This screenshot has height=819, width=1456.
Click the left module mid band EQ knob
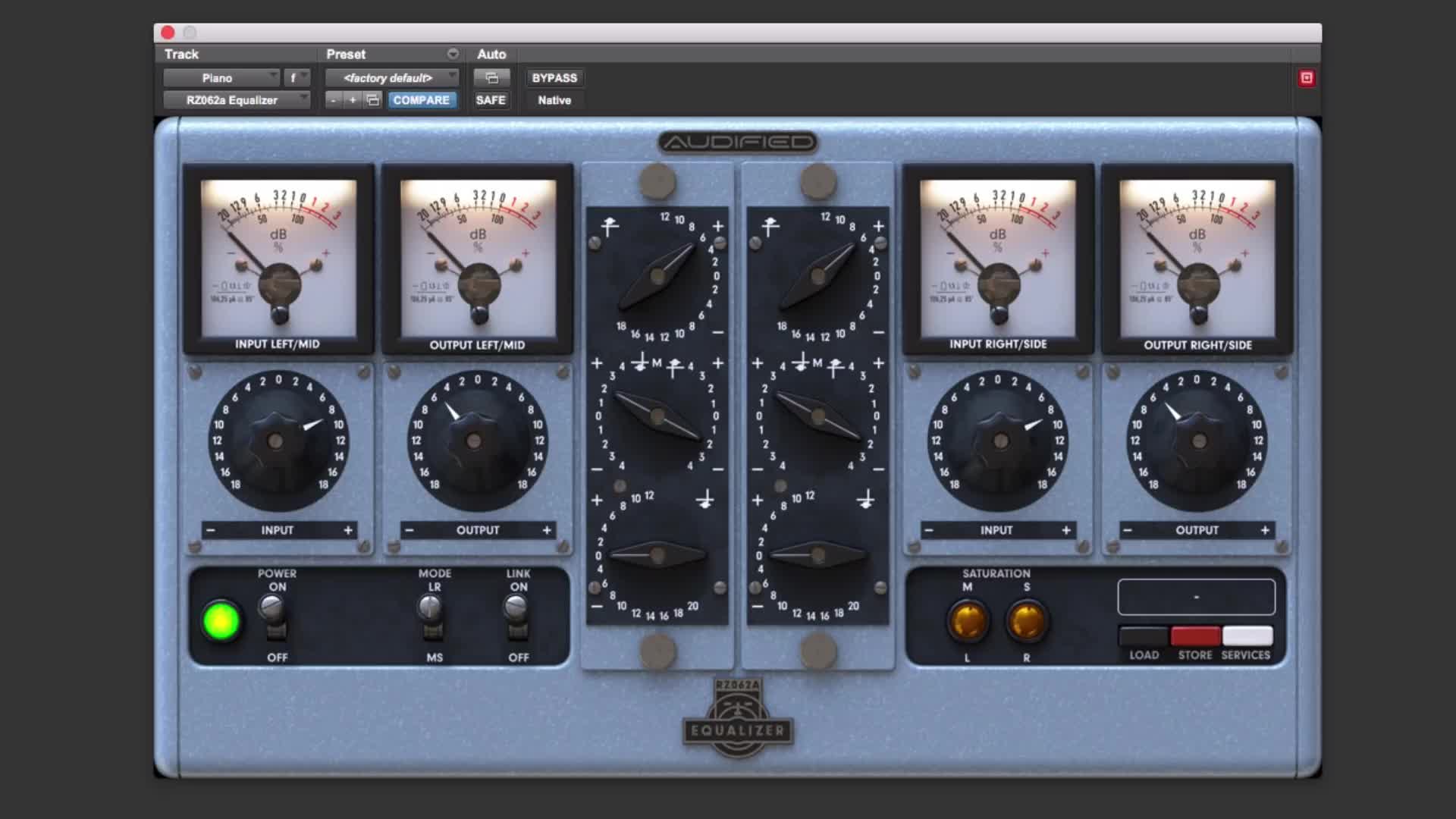pyautogui.click(x=657, y=416)
